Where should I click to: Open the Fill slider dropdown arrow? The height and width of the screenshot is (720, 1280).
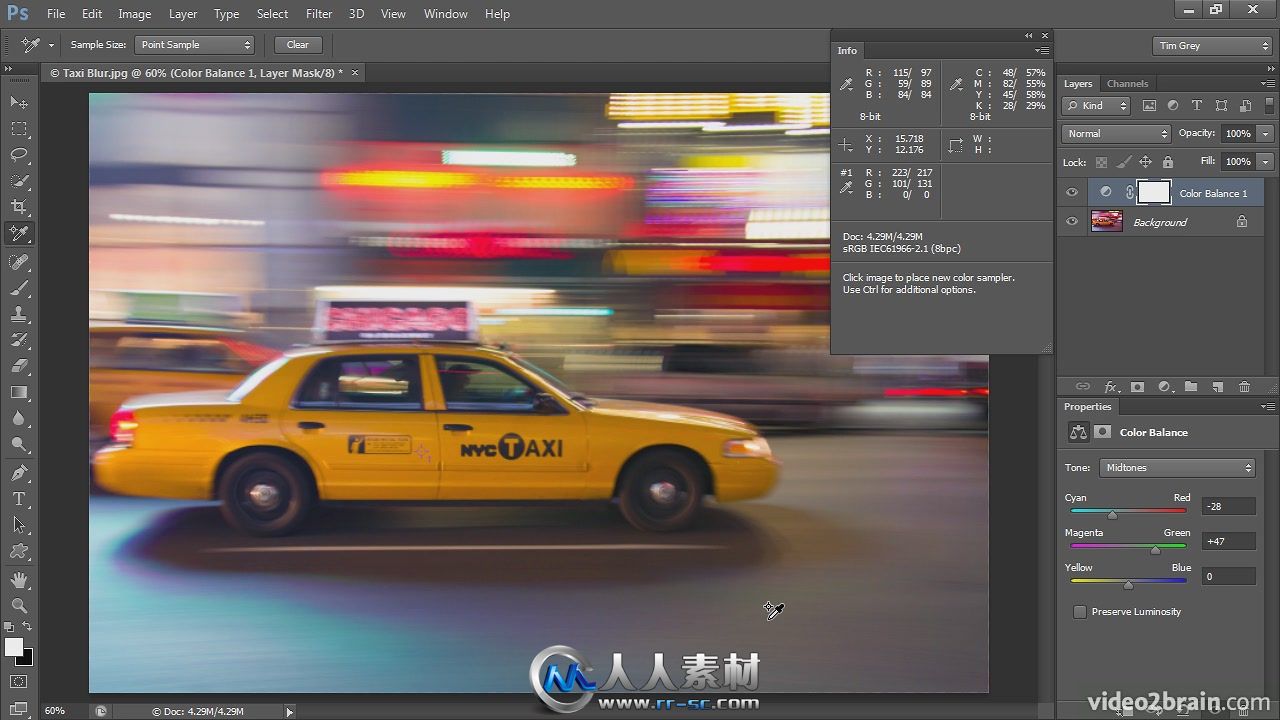[1266, 162]
